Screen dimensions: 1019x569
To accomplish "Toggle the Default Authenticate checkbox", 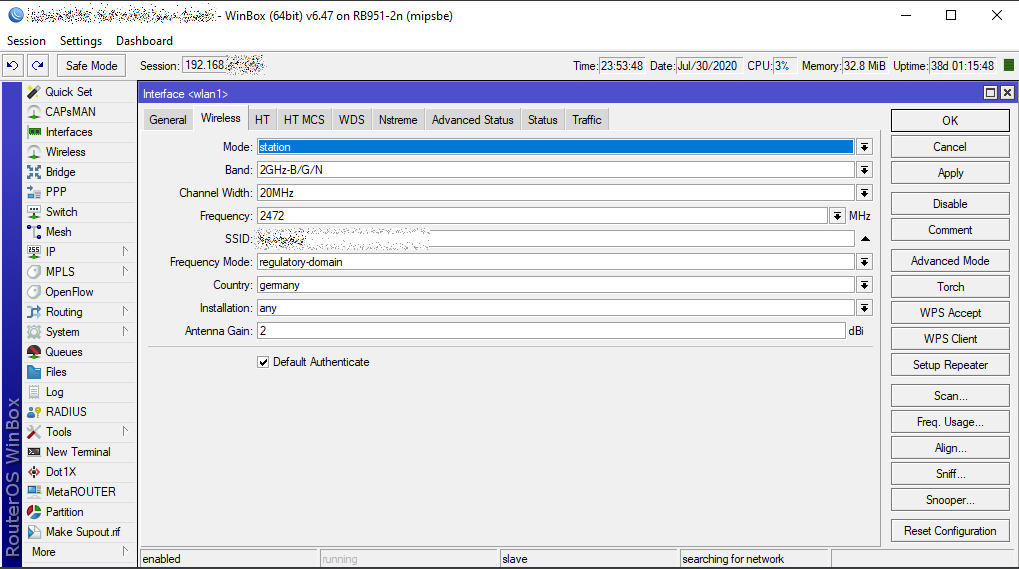I will click(263, 362).
